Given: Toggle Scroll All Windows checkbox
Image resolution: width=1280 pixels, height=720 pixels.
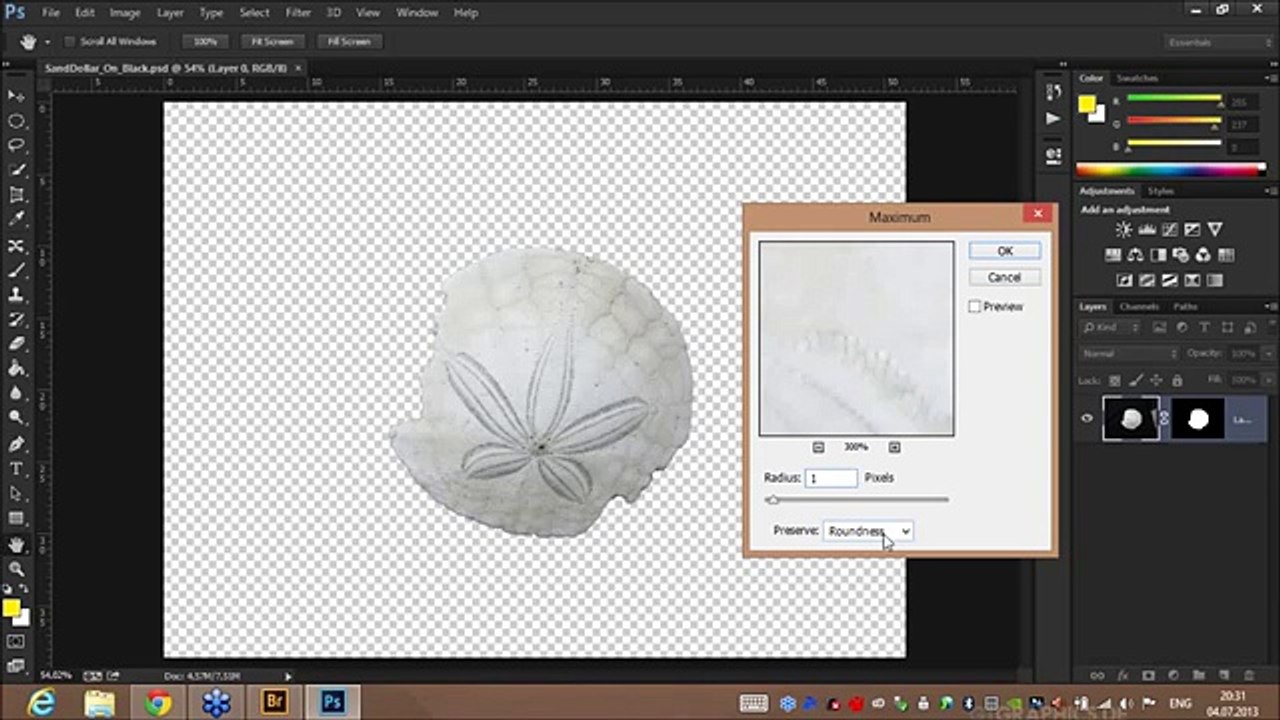Looking at the screenshot, I should pyautogui.click(x=70, y=42).
